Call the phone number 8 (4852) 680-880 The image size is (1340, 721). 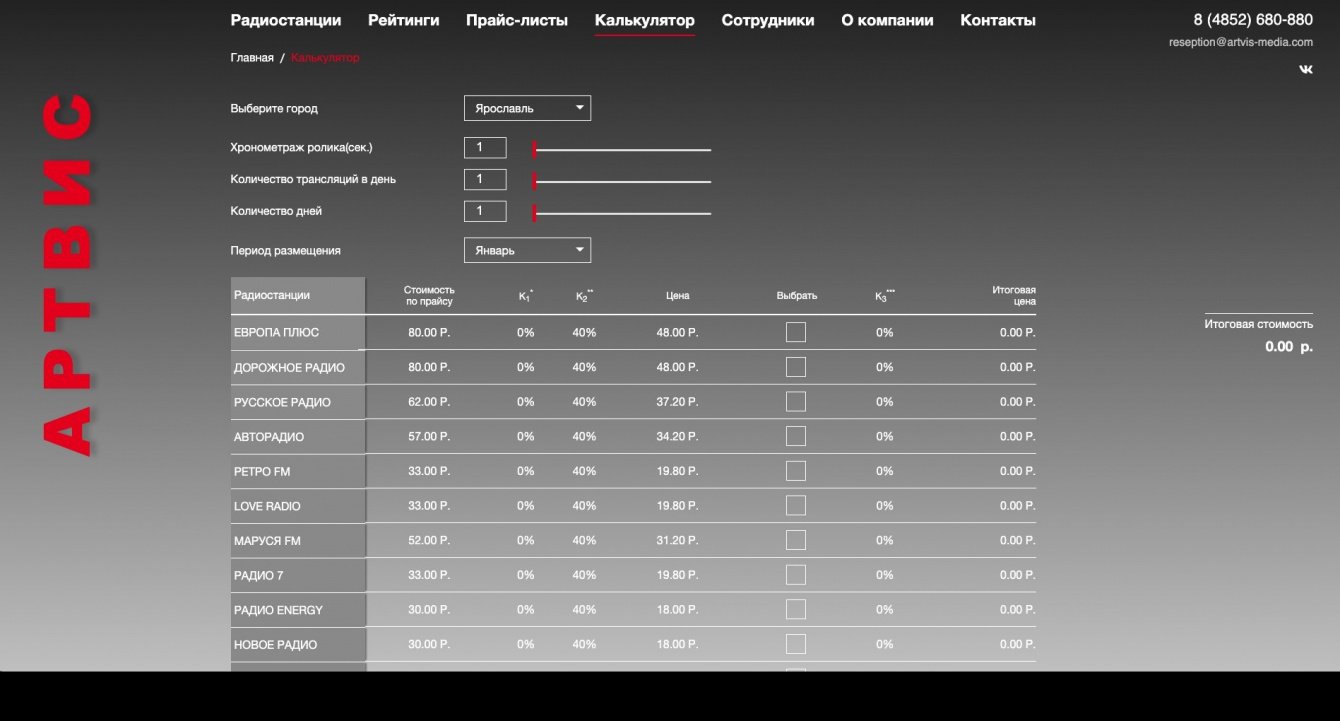click(x=1253, y=20)
